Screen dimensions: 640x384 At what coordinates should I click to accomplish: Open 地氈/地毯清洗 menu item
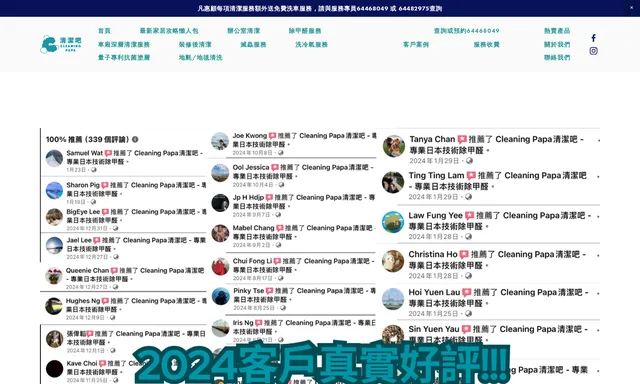(200, 58)
